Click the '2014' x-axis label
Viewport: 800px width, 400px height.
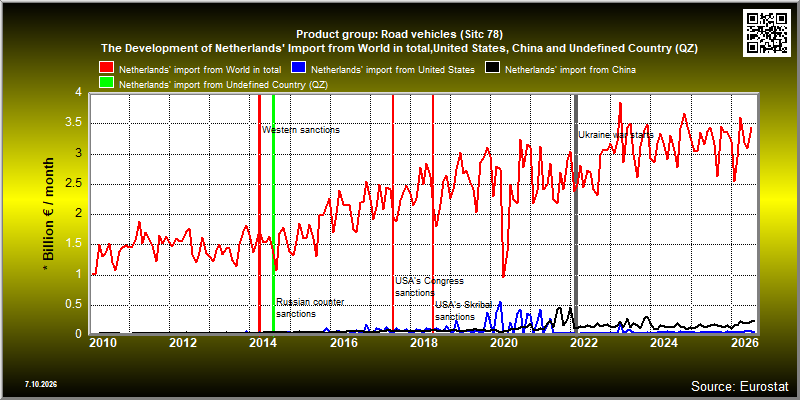tap(263, 343)
